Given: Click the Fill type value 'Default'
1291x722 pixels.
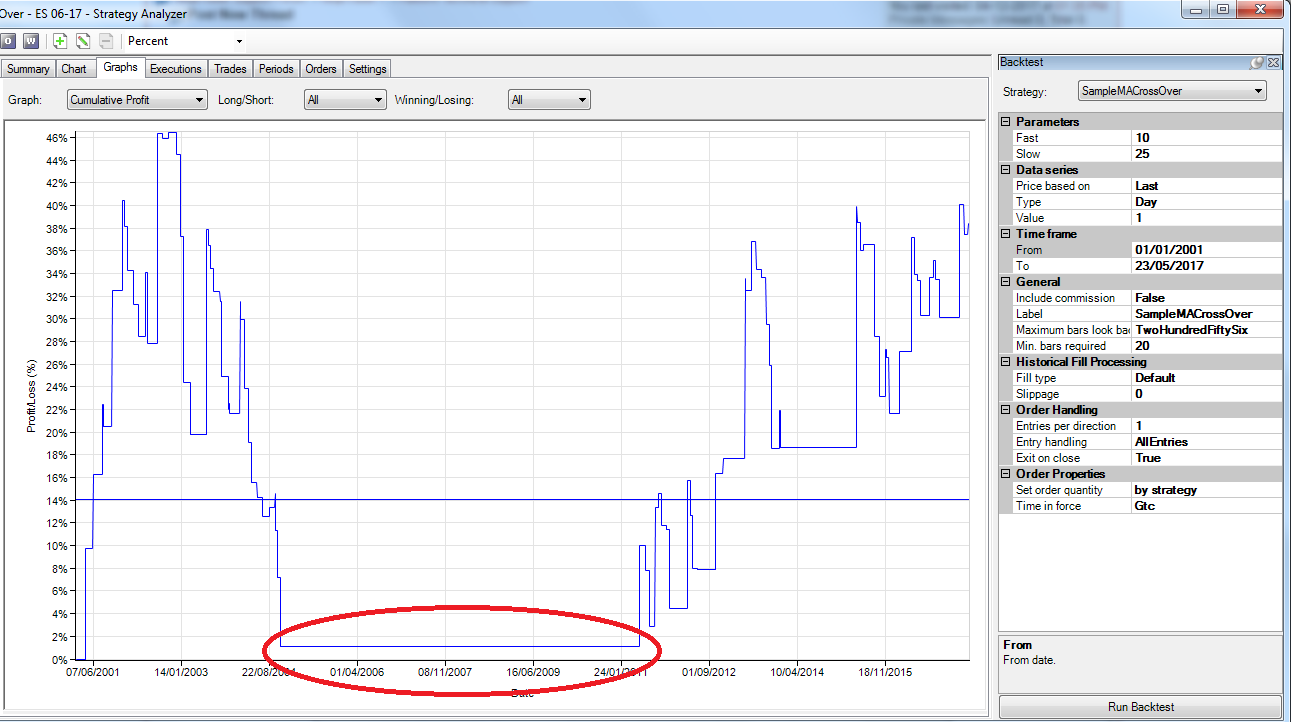Looking at the screenshot, I should tap(1206, 378).
